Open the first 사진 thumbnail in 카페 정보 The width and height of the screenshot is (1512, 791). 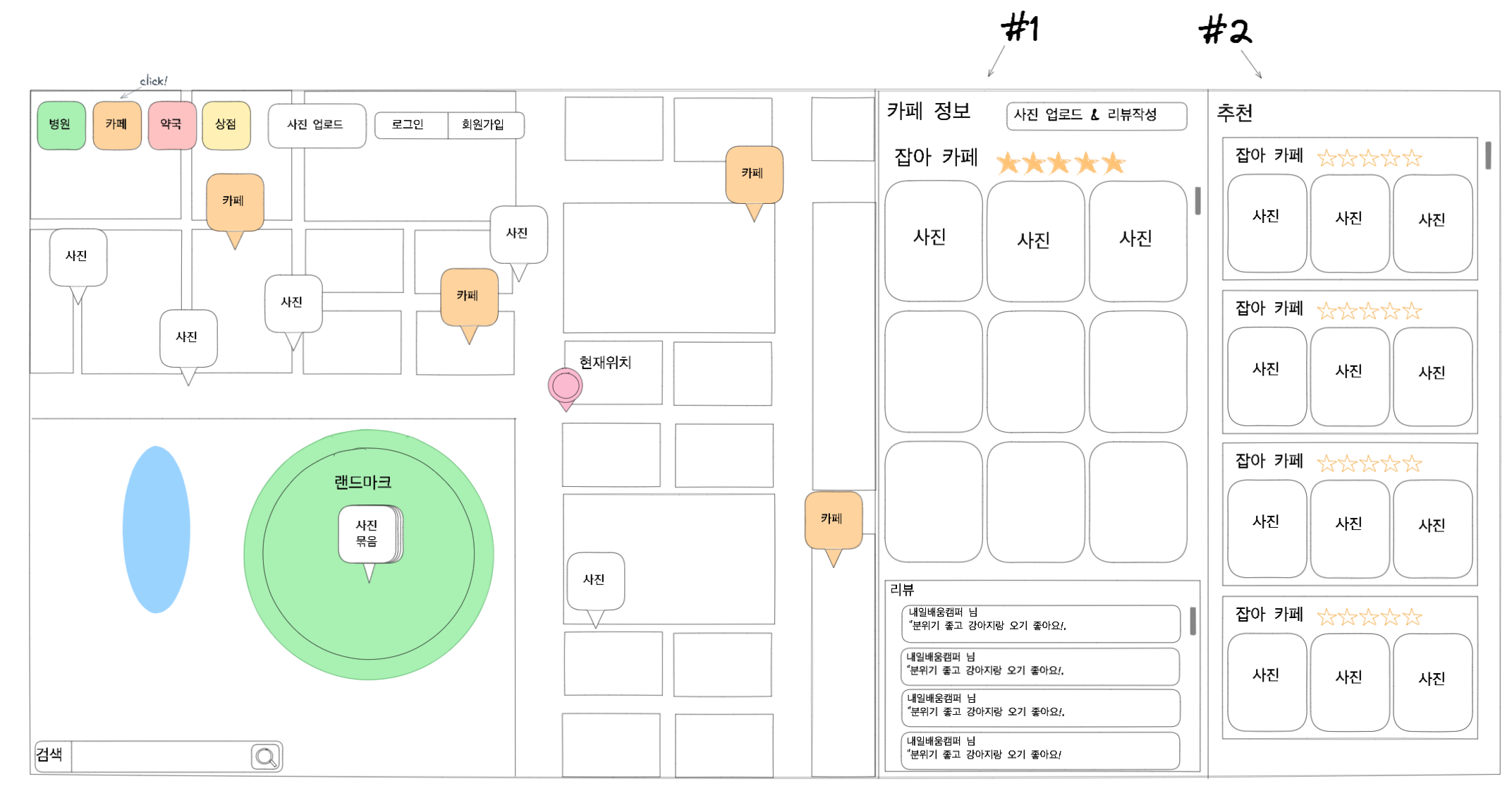[932, 240]
